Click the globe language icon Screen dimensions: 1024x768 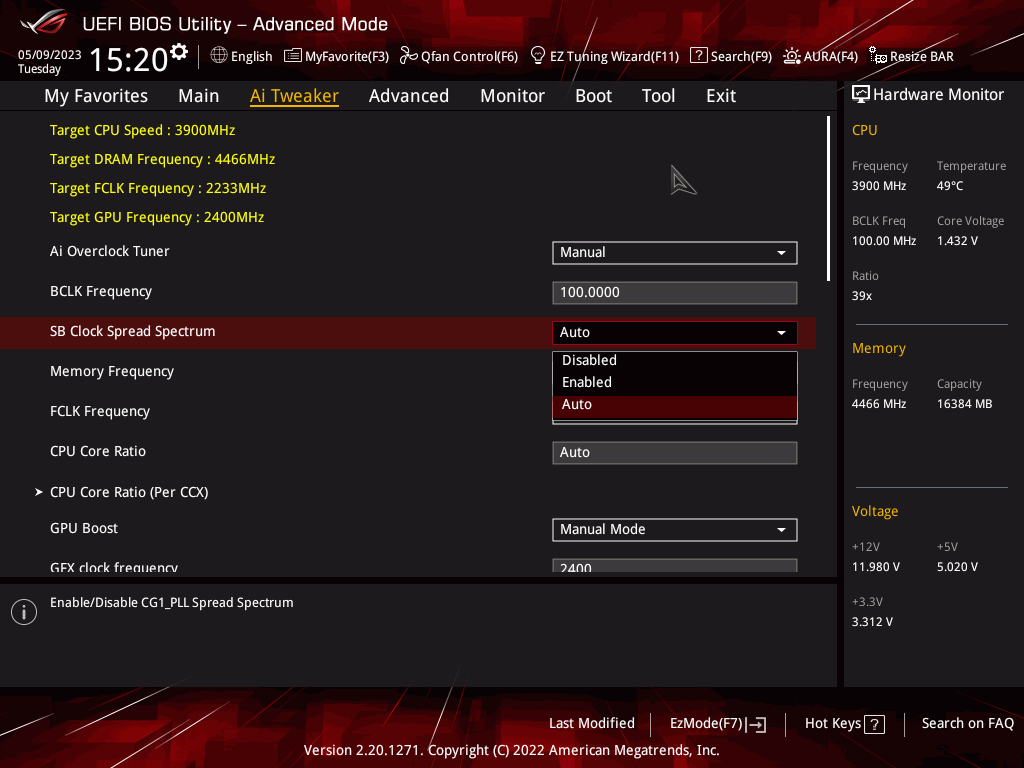click(x=219, y=56)
